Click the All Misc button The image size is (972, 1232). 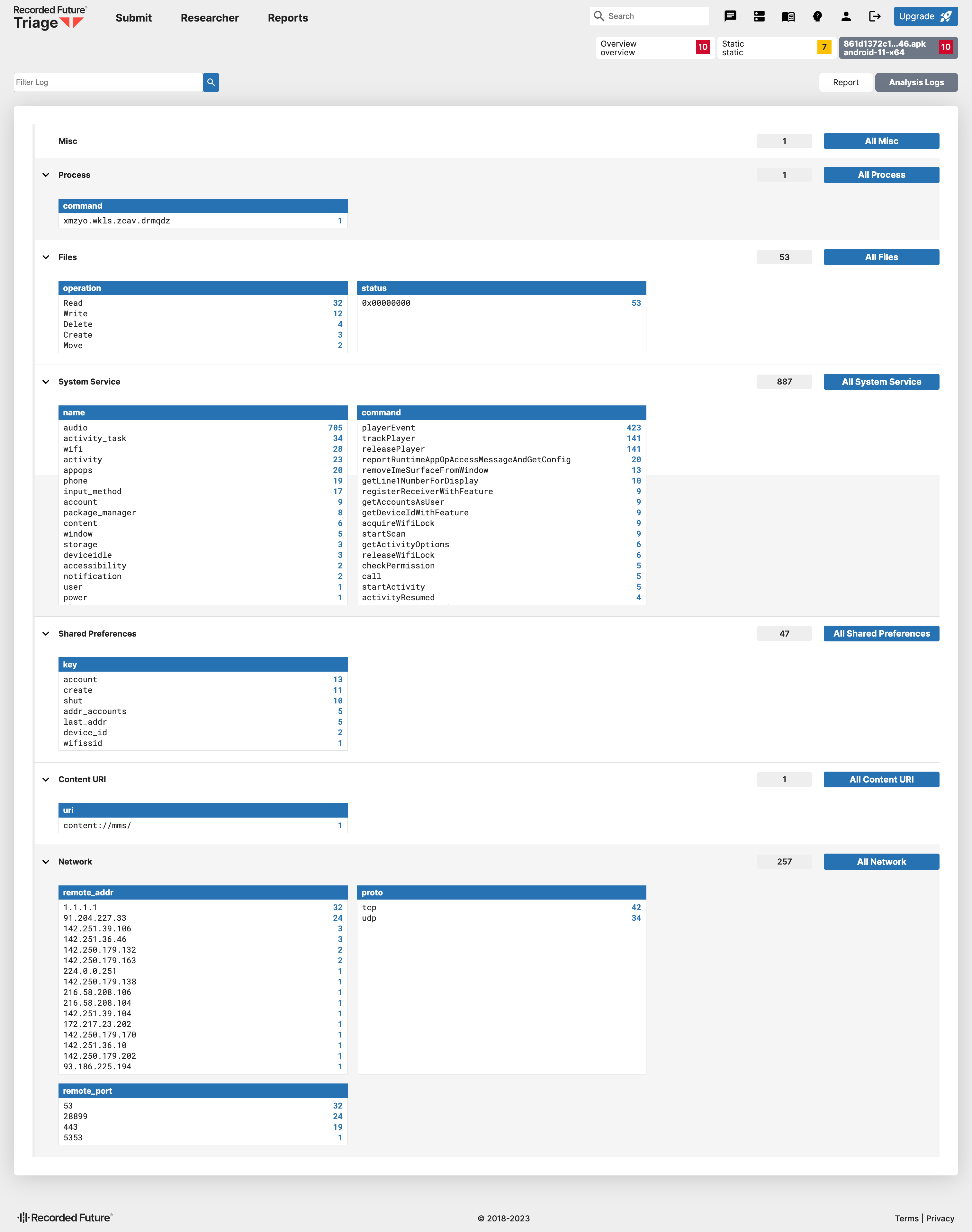(x=881, y=141)
